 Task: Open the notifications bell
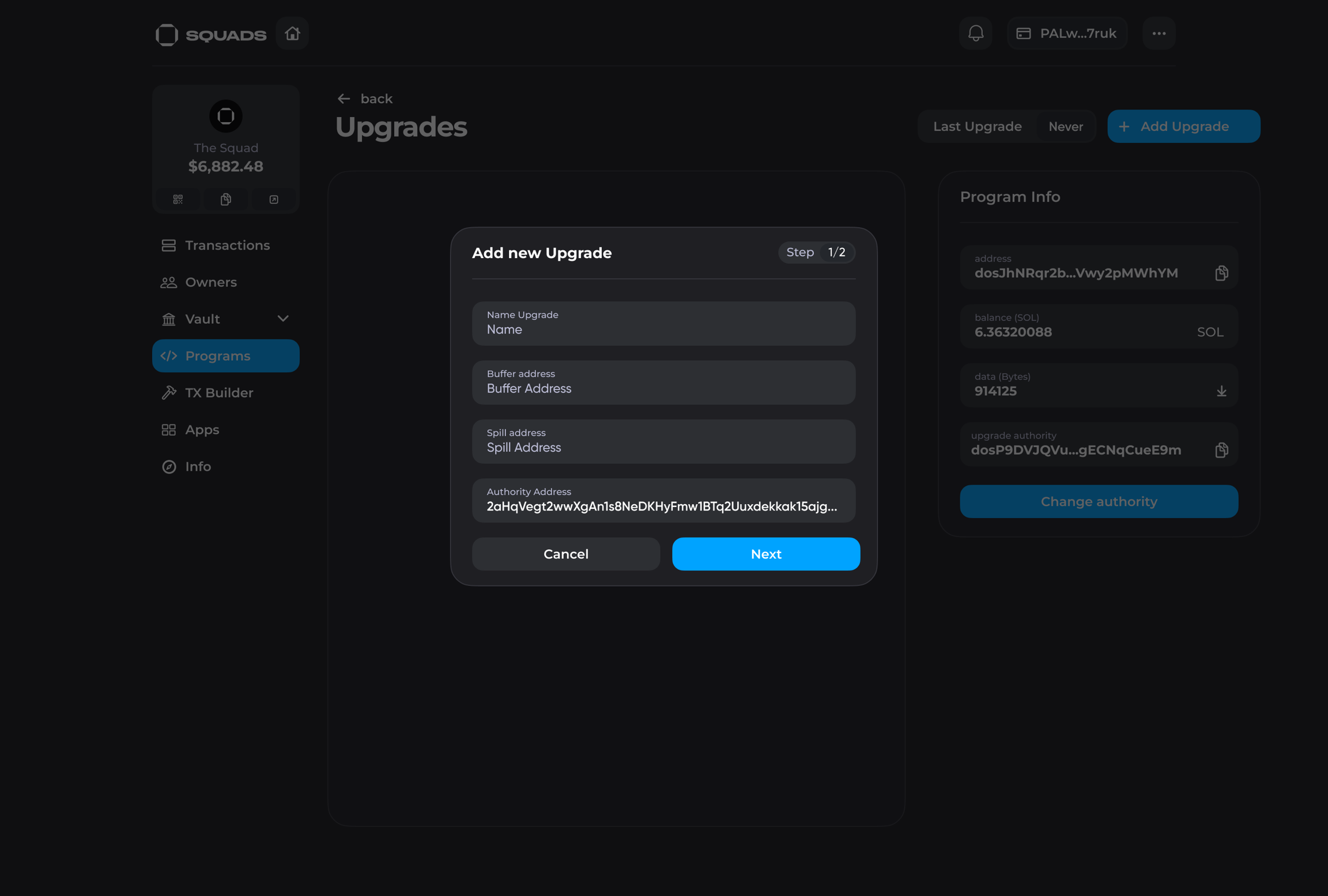(x=975, y=33)
